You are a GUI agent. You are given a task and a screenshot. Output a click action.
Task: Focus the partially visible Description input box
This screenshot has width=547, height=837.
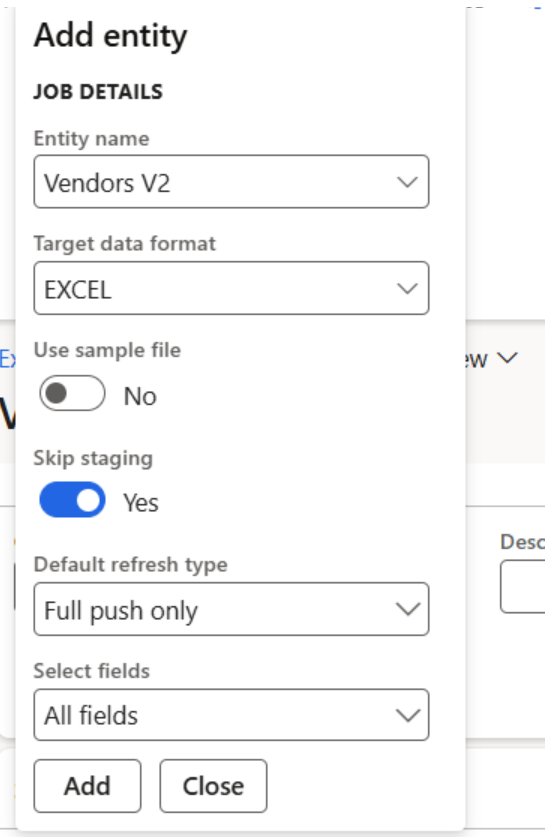point(523,586)
